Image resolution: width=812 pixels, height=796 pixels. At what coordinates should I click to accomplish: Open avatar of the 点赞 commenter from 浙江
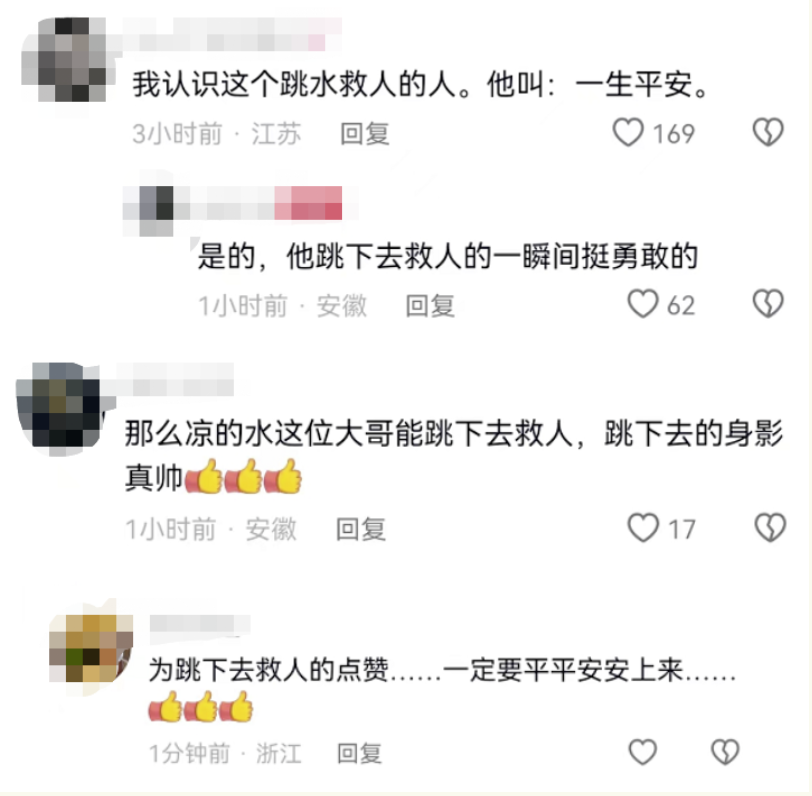tap(91, 648)
